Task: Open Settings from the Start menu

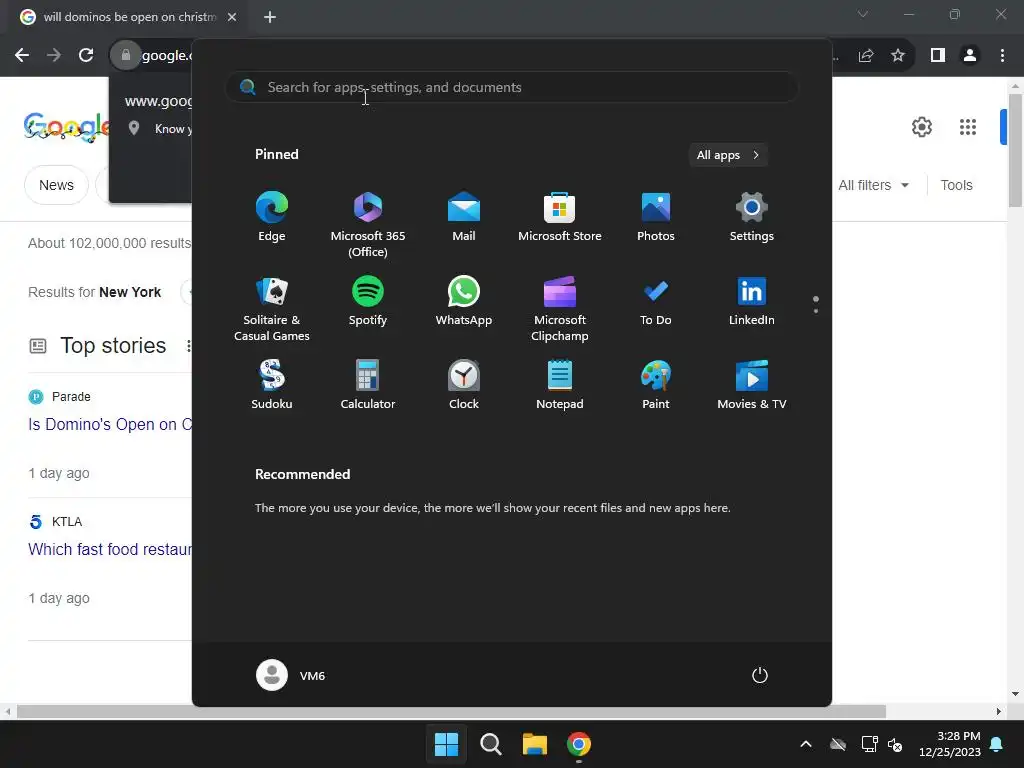Action: (752, 217)
